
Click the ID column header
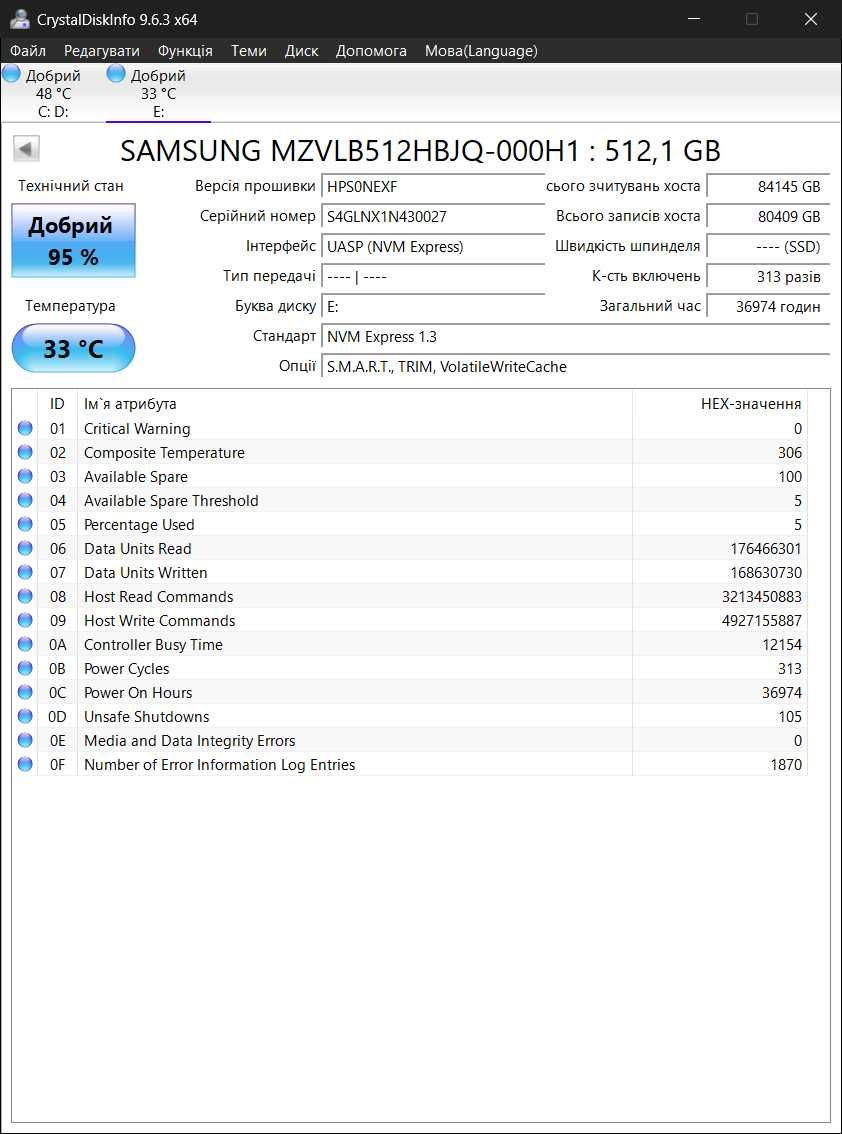click(x=57, y=404)
